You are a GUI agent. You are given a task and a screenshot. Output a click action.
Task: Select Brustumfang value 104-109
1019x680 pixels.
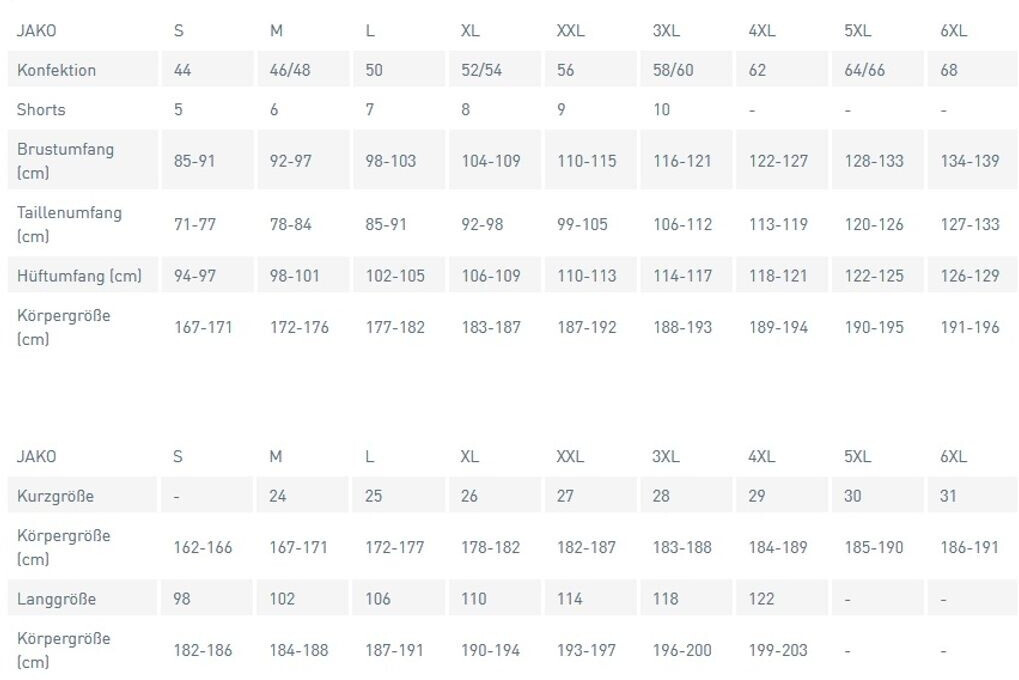coord(491,160)
